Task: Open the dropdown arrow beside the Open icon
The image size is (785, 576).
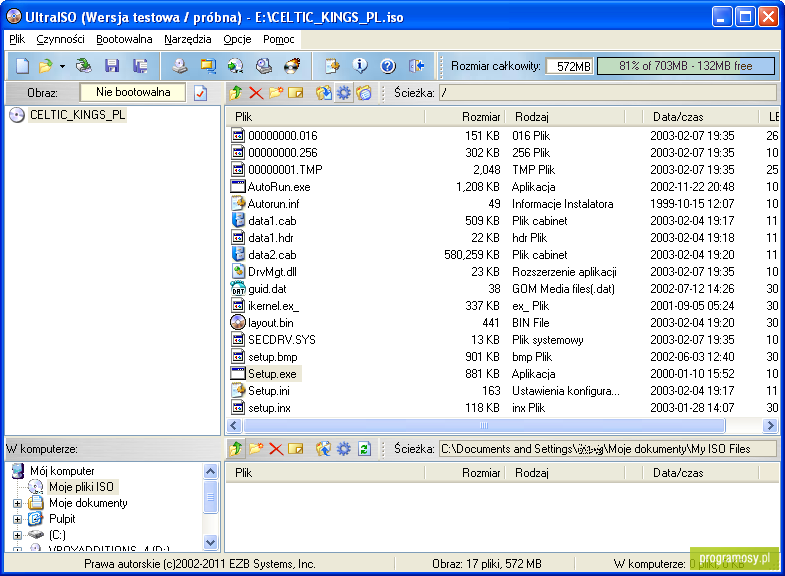Action: click(x=62, y=66)
